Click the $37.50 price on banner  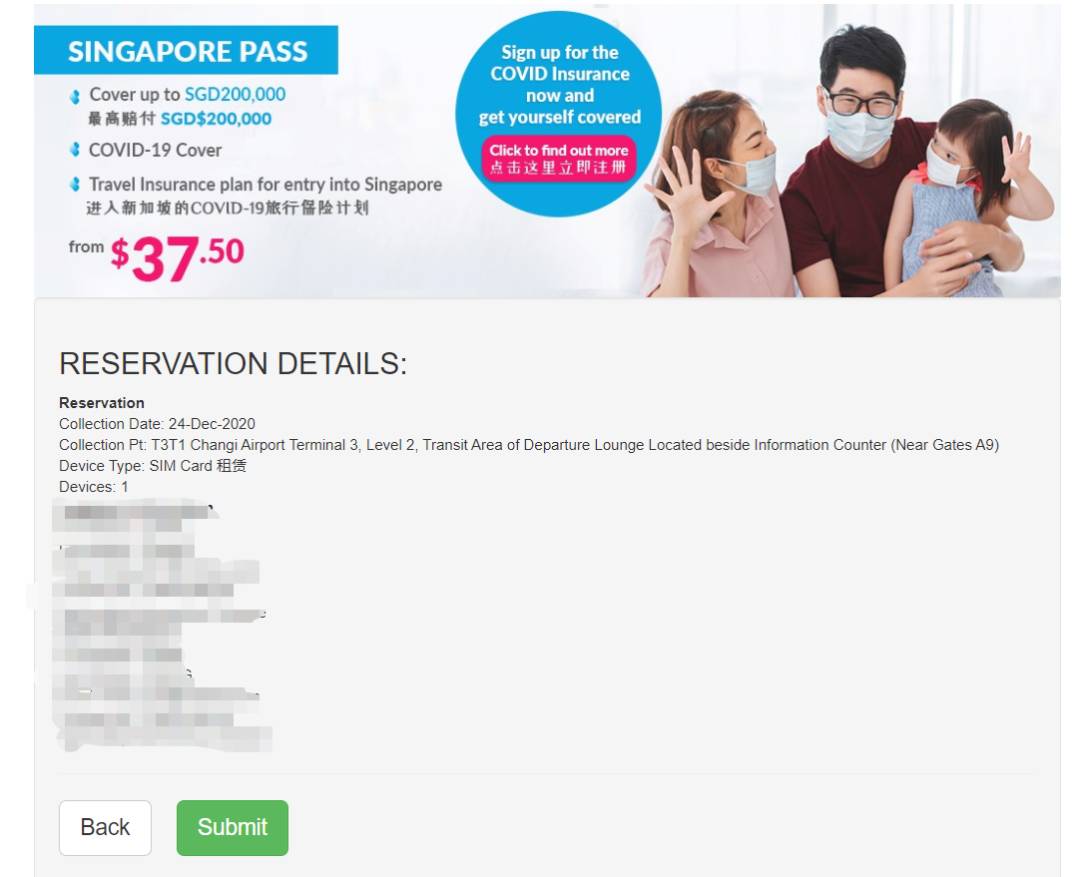point(177,258)
